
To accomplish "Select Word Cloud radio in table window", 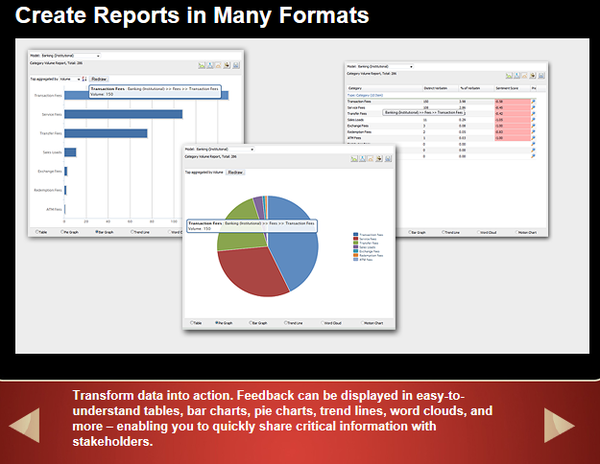I will [x=479, y=232].
